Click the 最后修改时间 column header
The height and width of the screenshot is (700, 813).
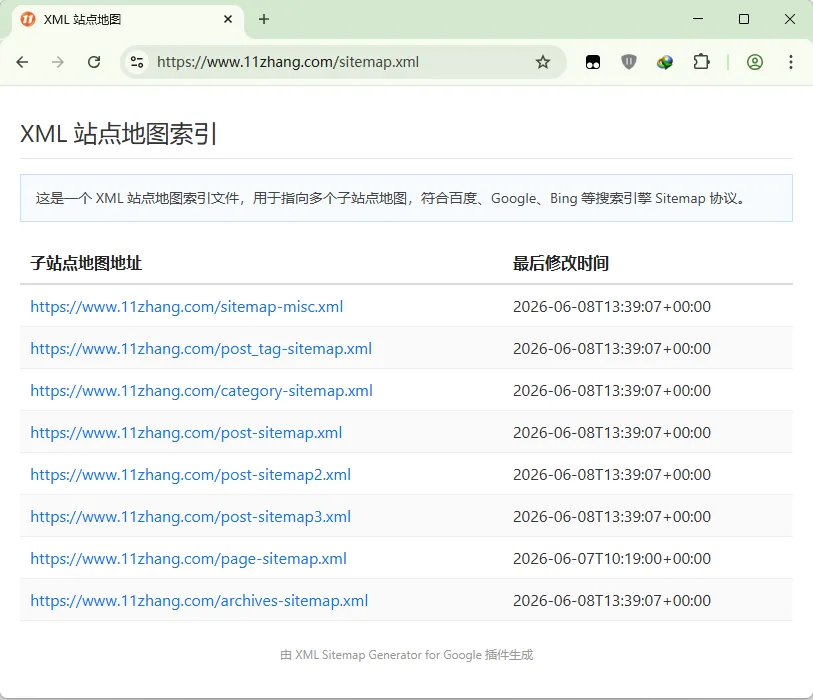560,263
